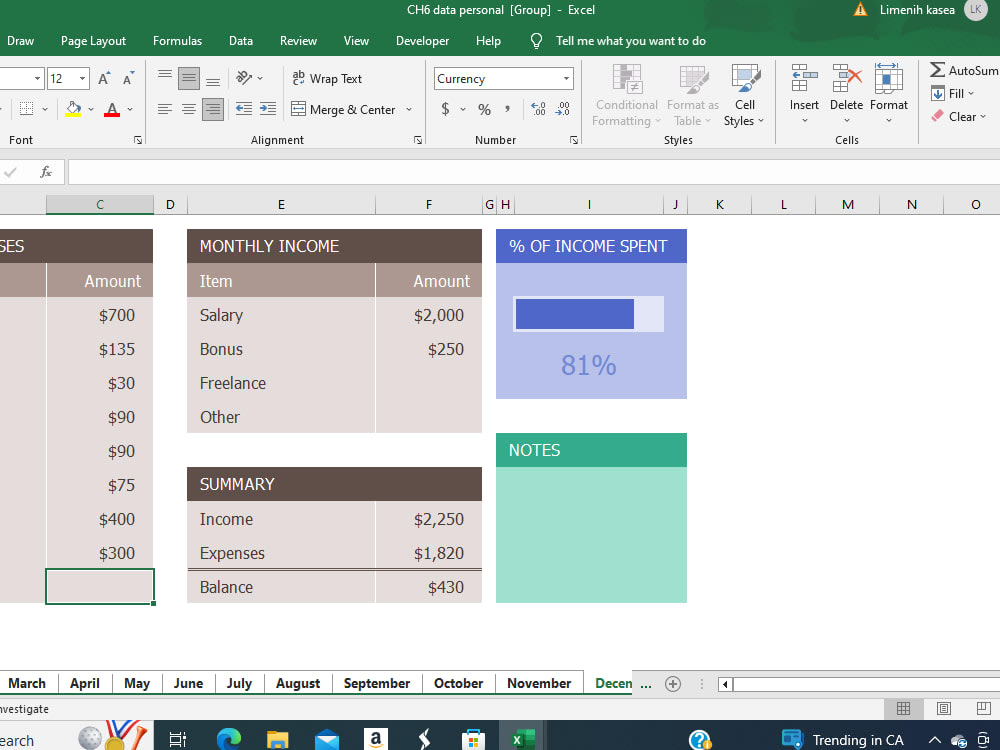
Task: Open Page Layout ribbon tab
Action: point(93,41)
